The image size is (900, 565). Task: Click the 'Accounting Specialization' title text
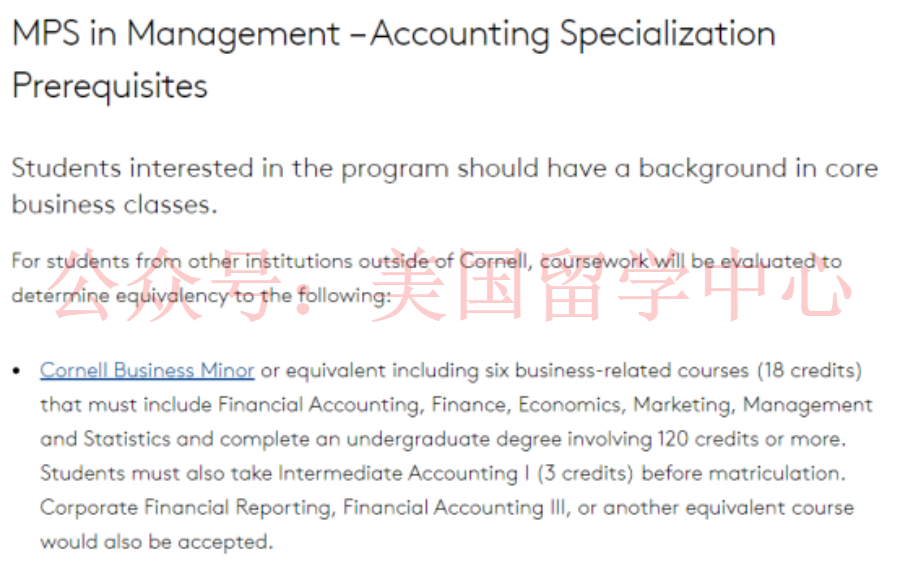573,33
